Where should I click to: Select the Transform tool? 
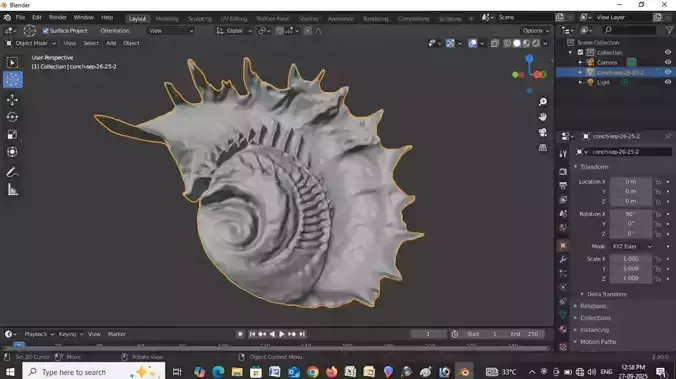pos(12,152)
